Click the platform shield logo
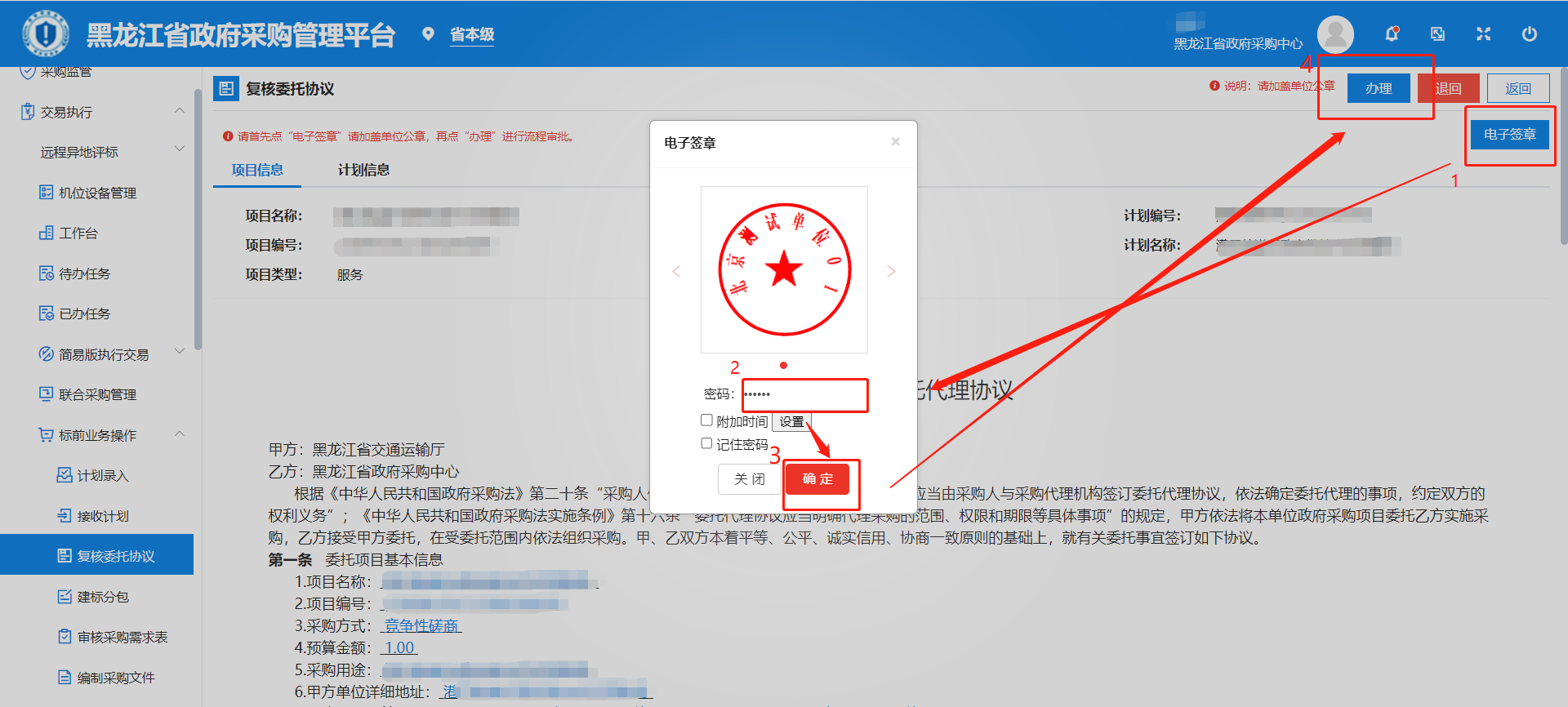 click(47, 33)
